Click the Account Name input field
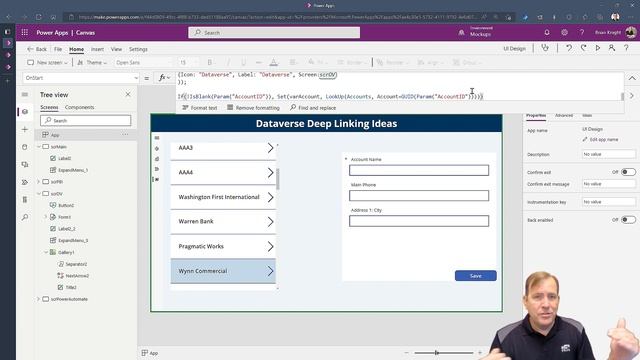The image size is (640, 360). [419, 170]
